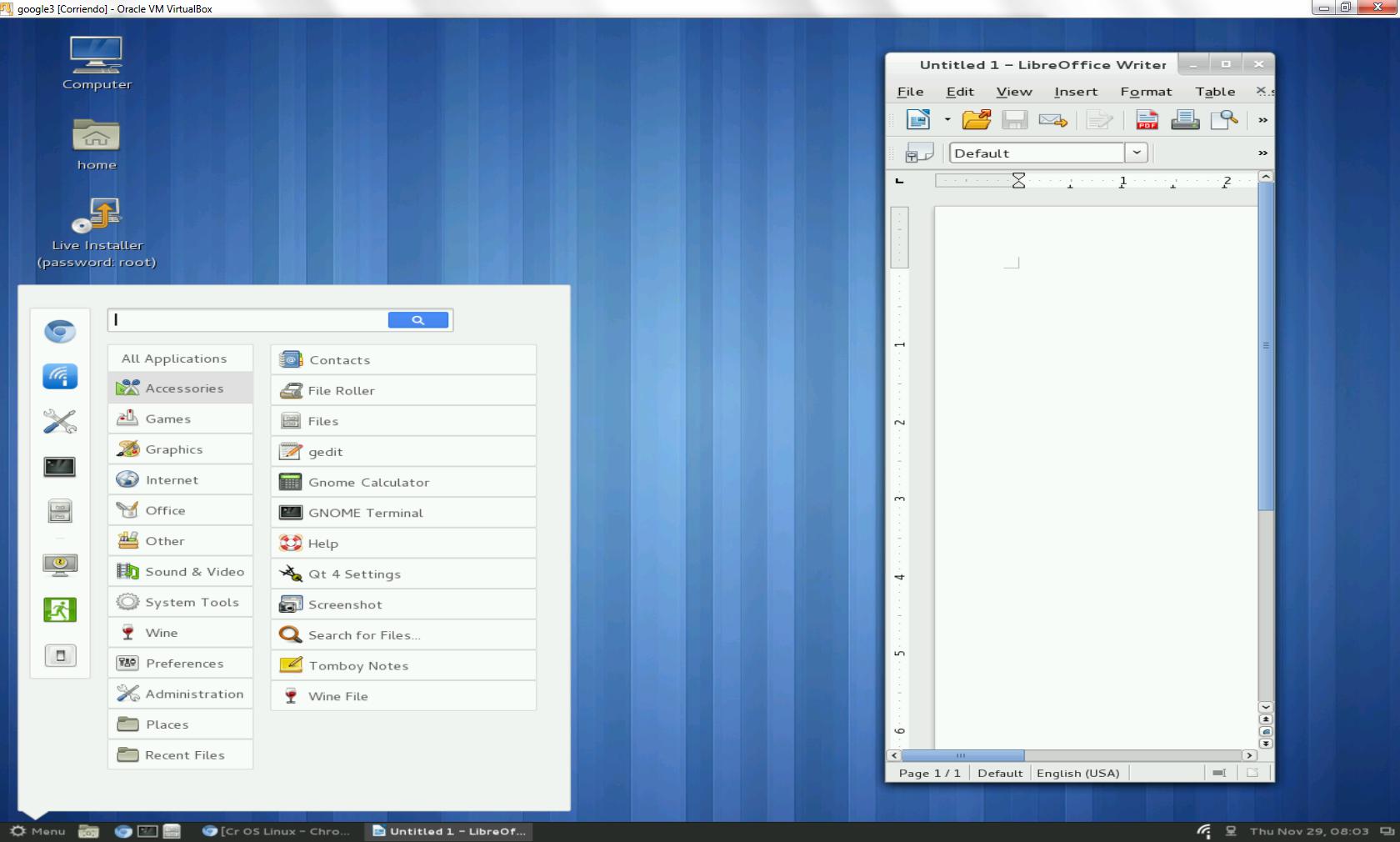The height and width of the screenshot is (842, 1400).
Task: Open GNOME Terminal from the applications list
Action: click(x=365, y=513)
